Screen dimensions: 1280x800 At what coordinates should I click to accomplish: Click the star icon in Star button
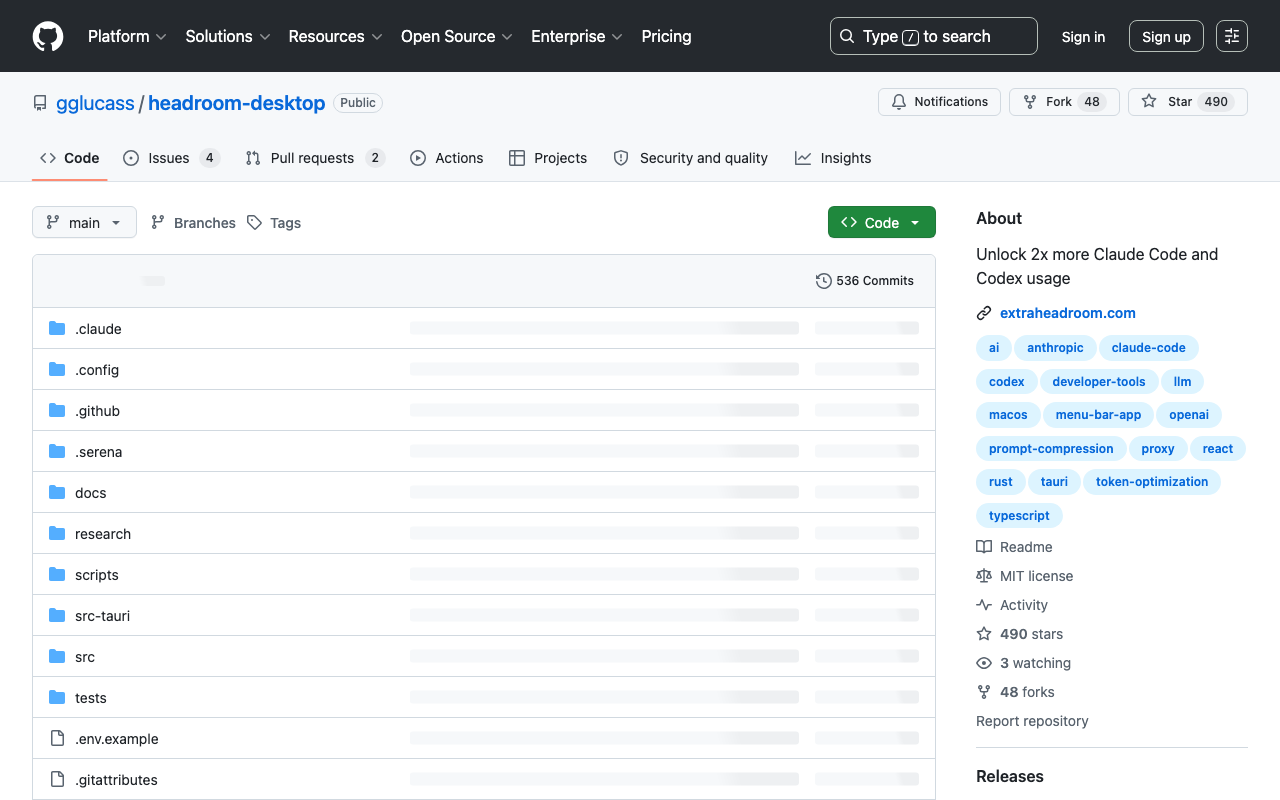1149,102
